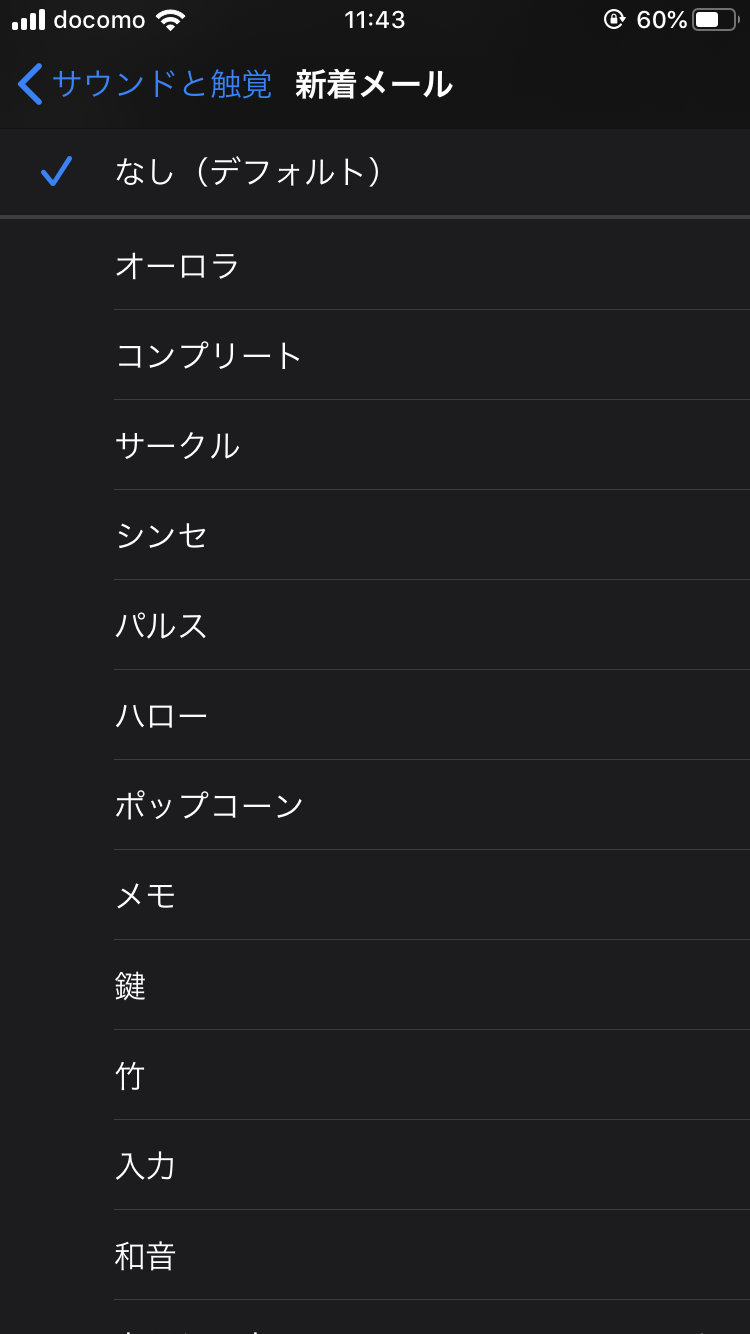Choose the オーロラ alert tone
The image size is (750, 1334).
coord(178,265)
